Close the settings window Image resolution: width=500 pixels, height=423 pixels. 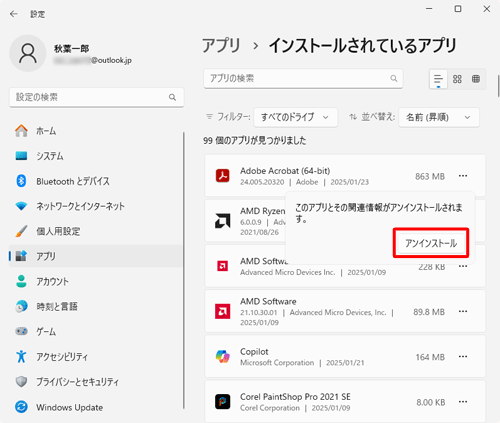(x=487, y=9)
